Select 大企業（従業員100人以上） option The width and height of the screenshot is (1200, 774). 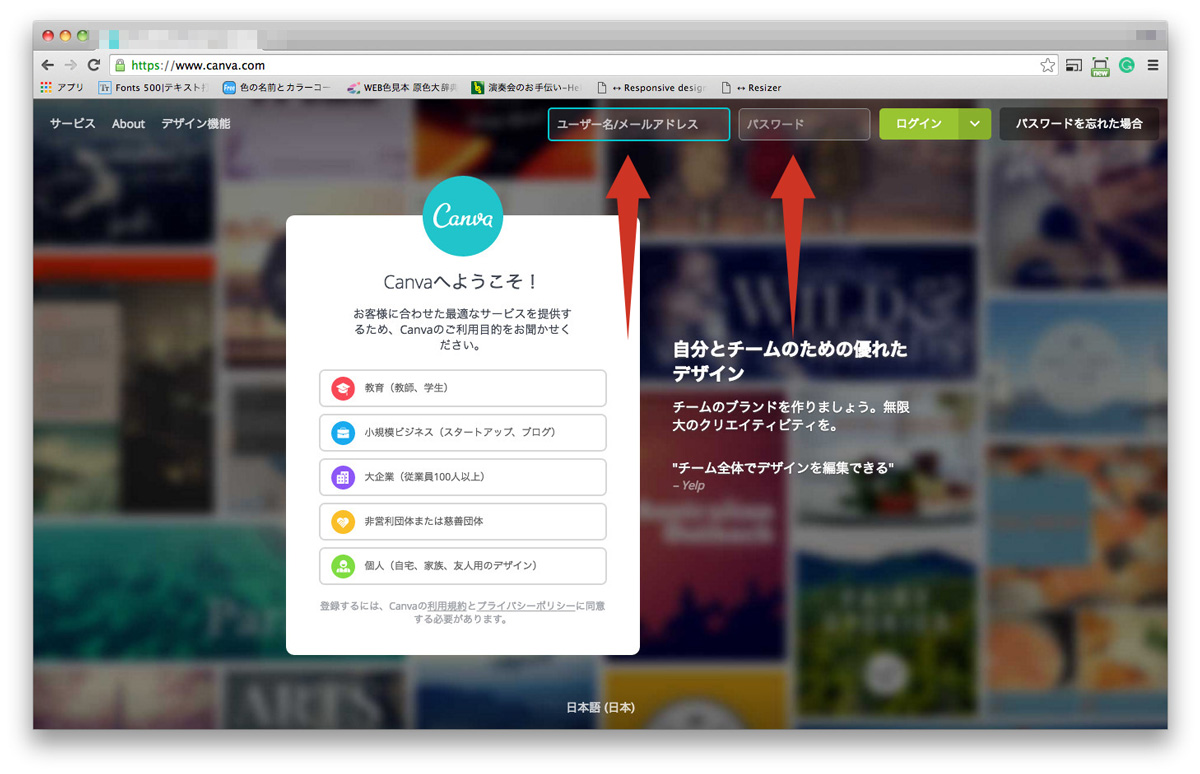pyautogui.click(x=463, y=477)
